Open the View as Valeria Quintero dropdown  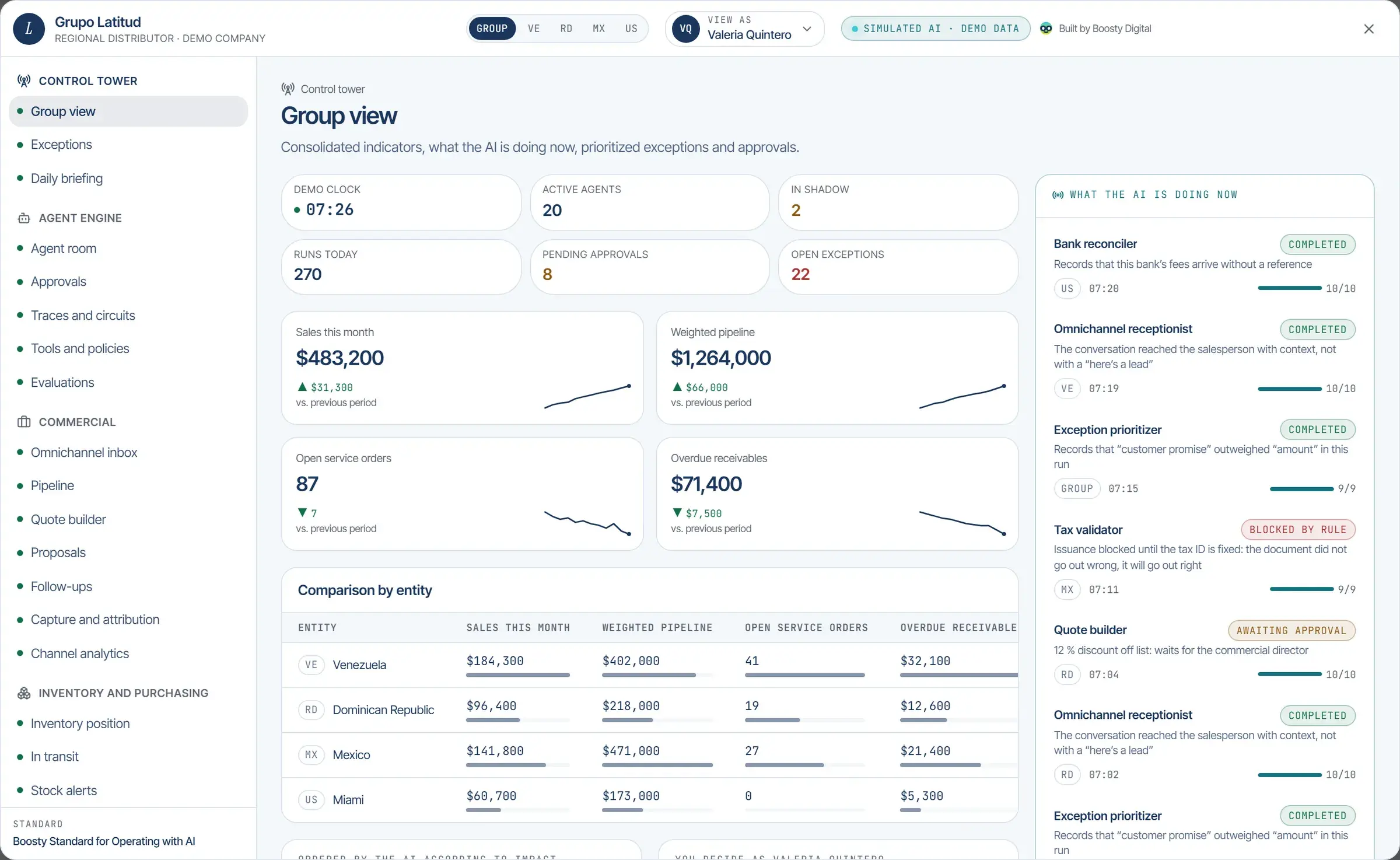click(744, 29)
